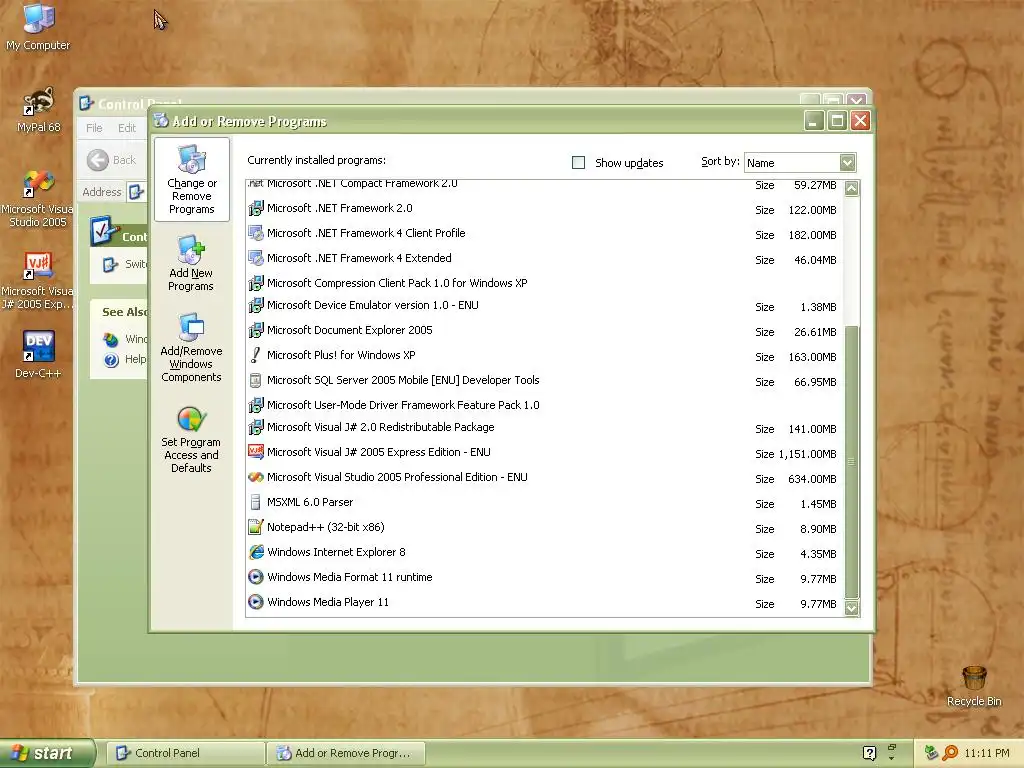Open File menu in Control Panel window
The image size is (1024, 768).
[94, 128]
